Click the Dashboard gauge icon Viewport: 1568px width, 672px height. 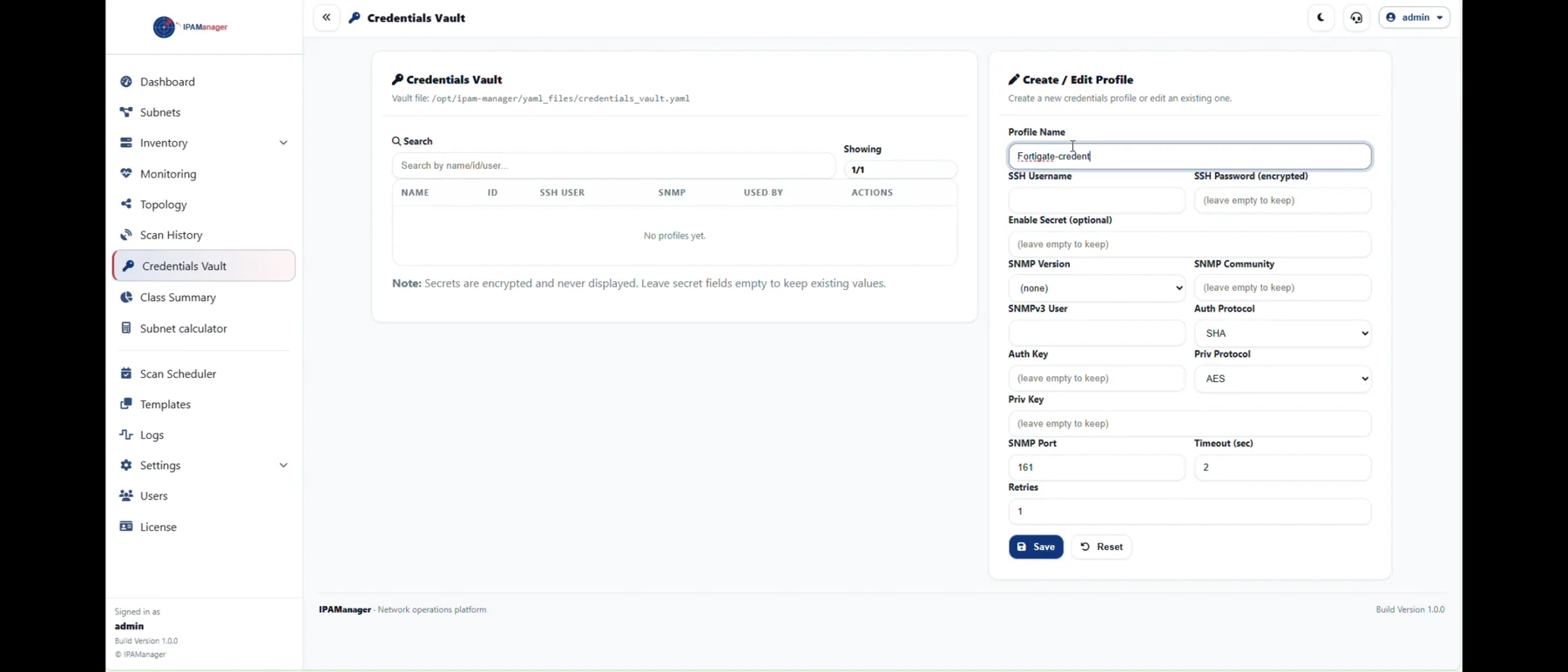click(x=126, y=82)
